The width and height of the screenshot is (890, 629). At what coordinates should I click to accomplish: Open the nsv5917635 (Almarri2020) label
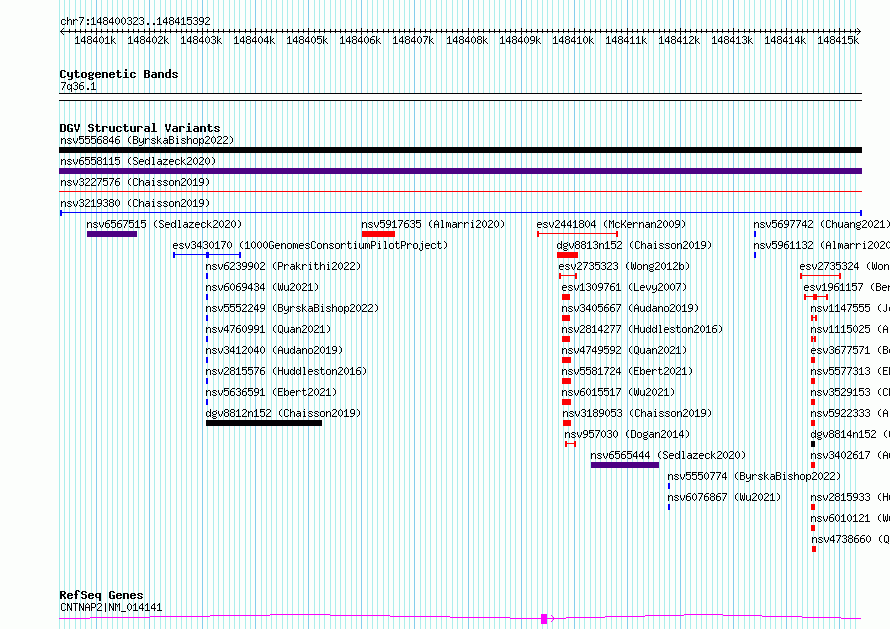pyautogui.click(x=433, y=224)
